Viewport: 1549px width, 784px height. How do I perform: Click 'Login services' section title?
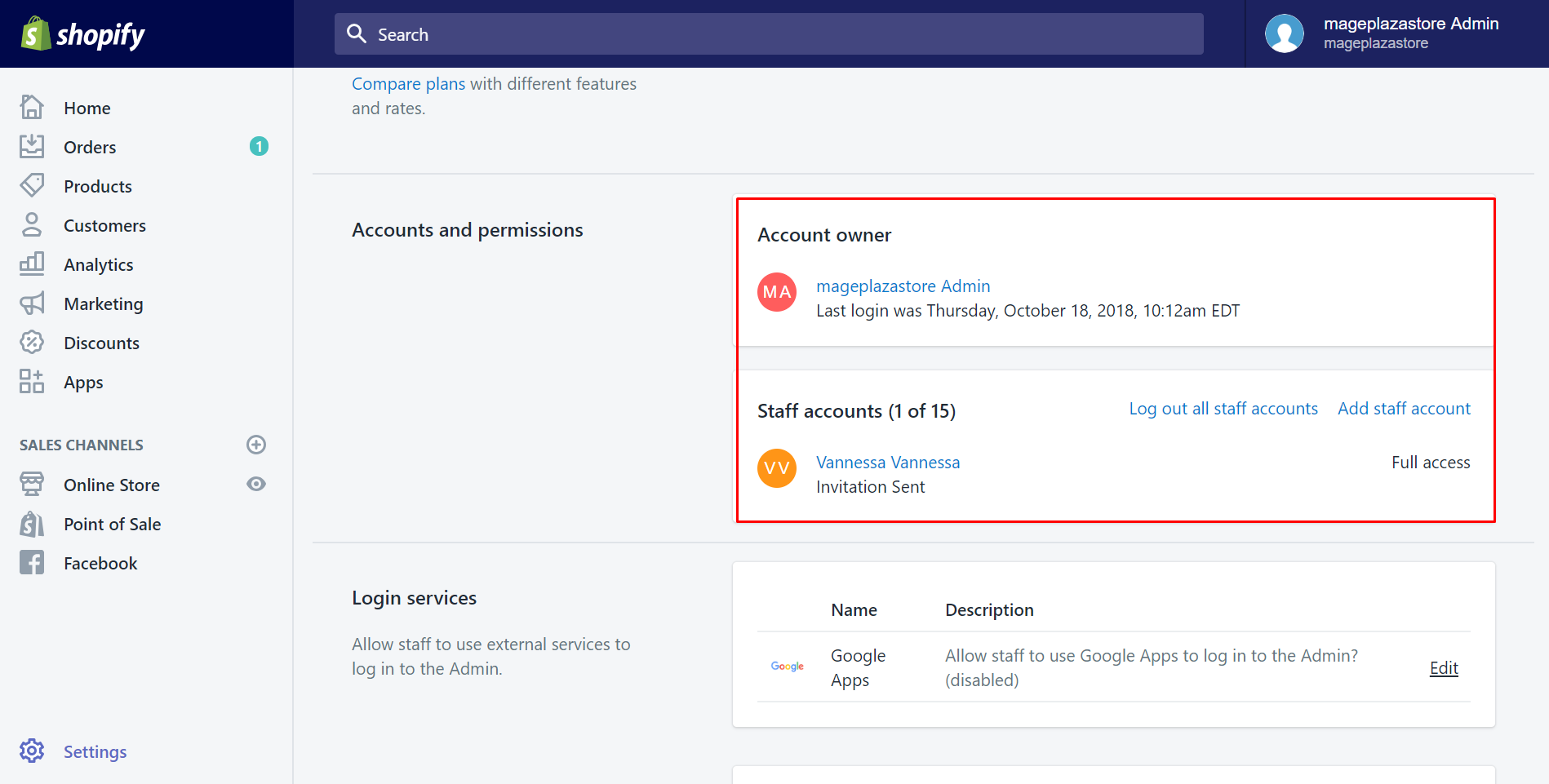click(x=414, y=598)
